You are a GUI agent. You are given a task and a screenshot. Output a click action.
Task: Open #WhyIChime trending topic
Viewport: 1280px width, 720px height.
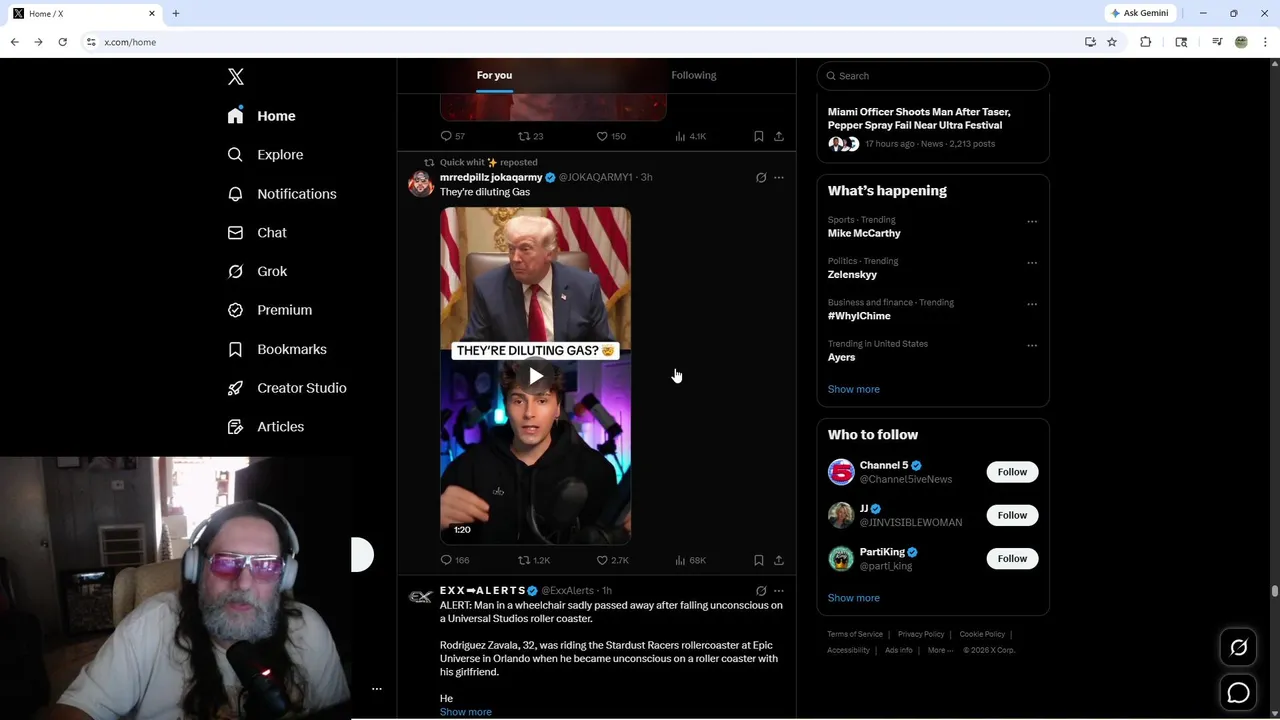(859, 316)
